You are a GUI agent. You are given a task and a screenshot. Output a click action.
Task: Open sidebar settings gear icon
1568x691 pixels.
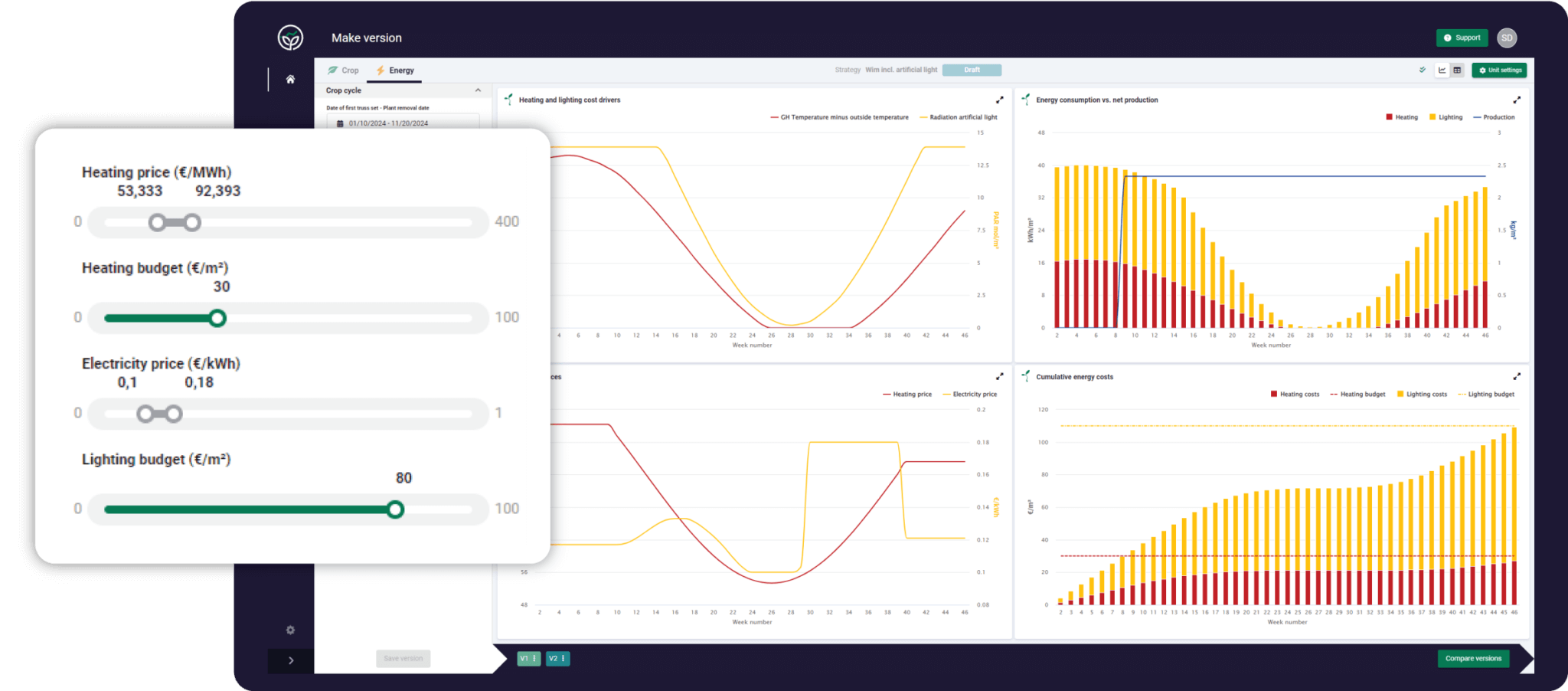pyautogui.click(x=290, y=630)
